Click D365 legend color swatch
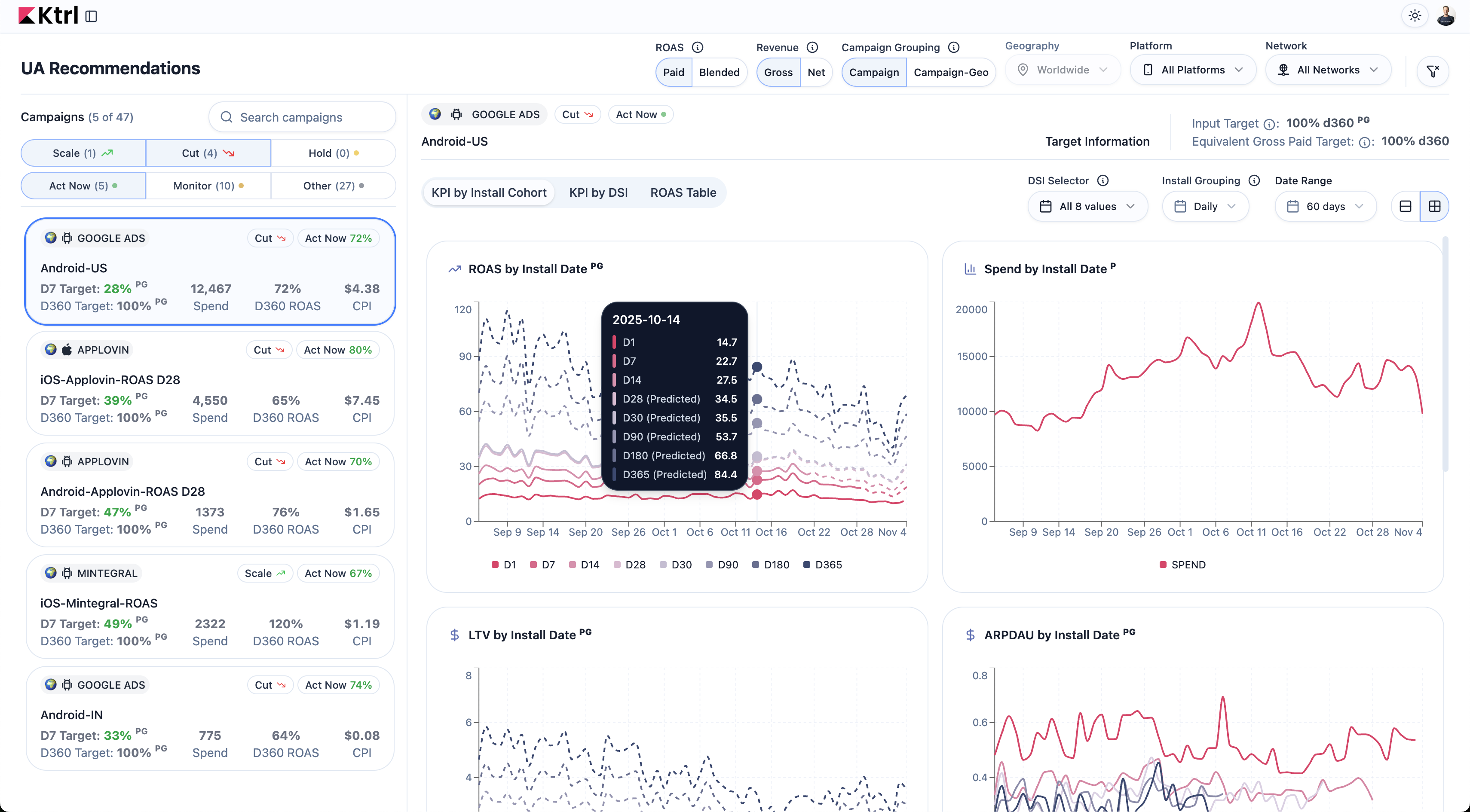Viewport: 1470px width, 812px height. (806, 565)
